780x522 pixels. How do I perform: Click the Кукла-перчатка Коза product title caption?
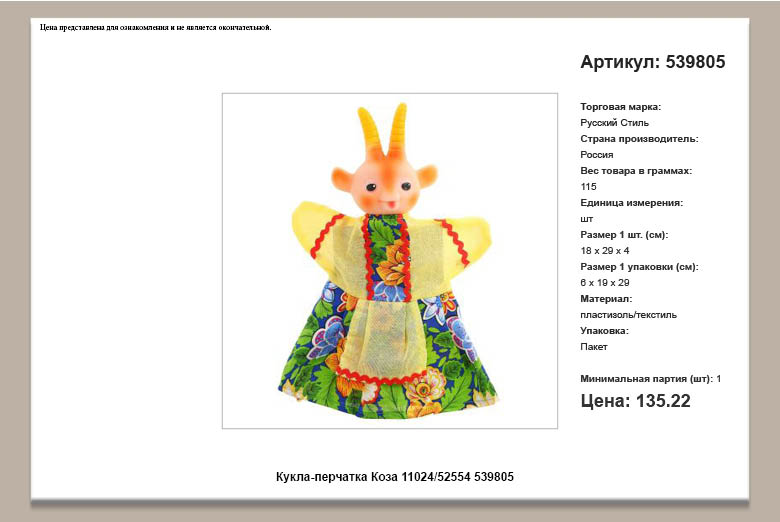[x=394, y=477]
